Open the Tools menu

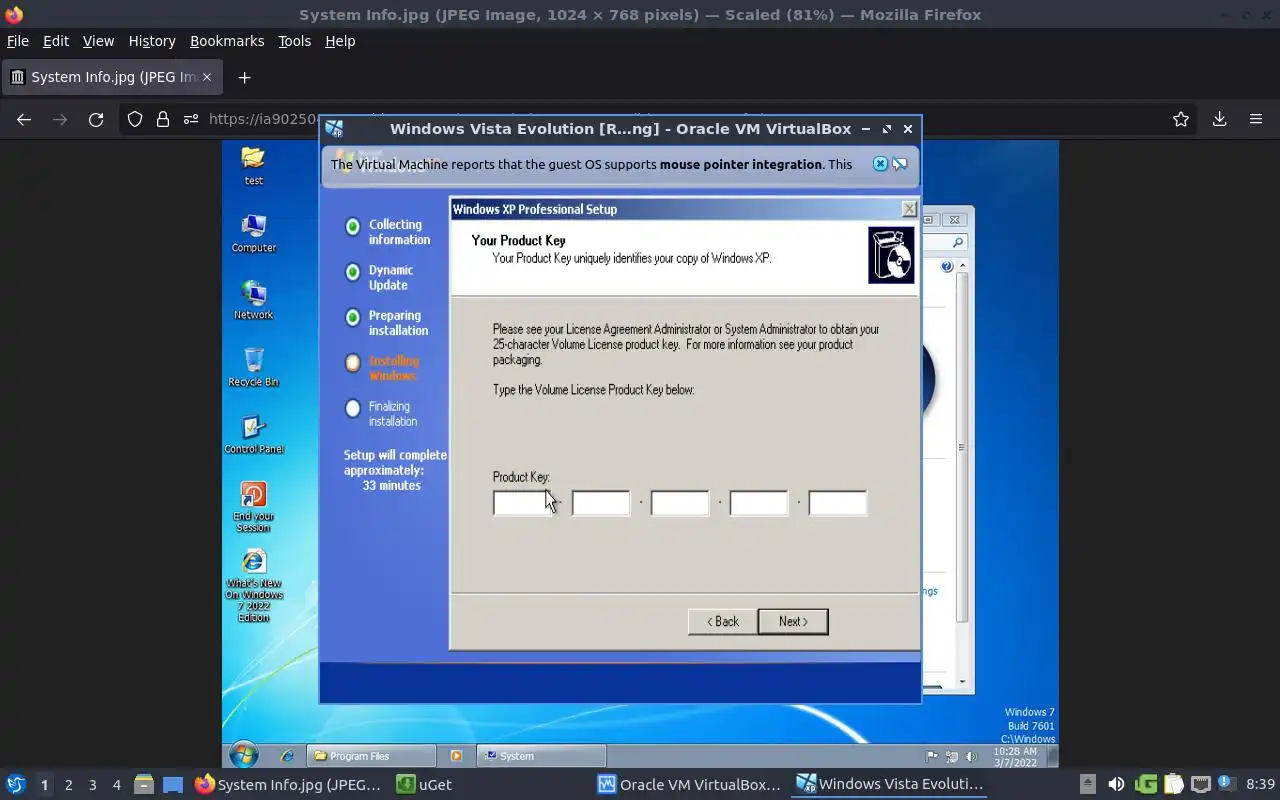(x=294, y=41)
